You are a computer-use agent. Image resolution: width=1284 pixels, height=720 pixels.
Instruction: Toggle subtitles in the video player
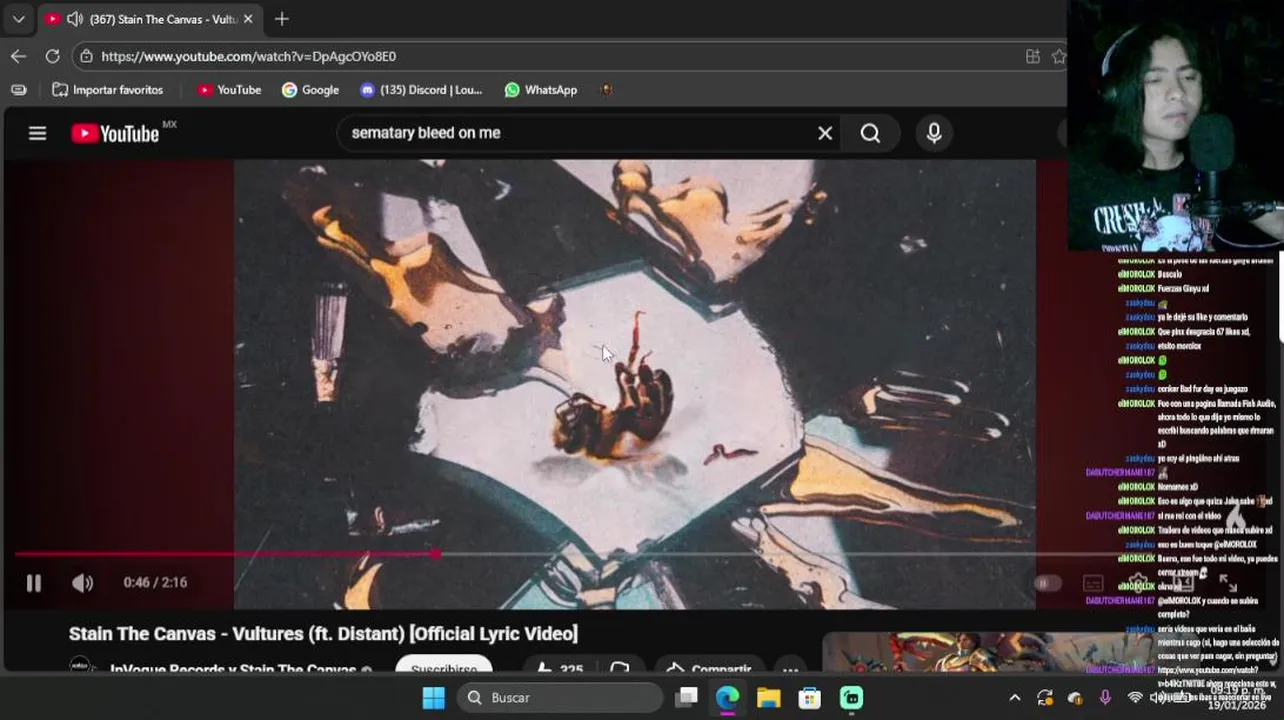[1093, 583]
